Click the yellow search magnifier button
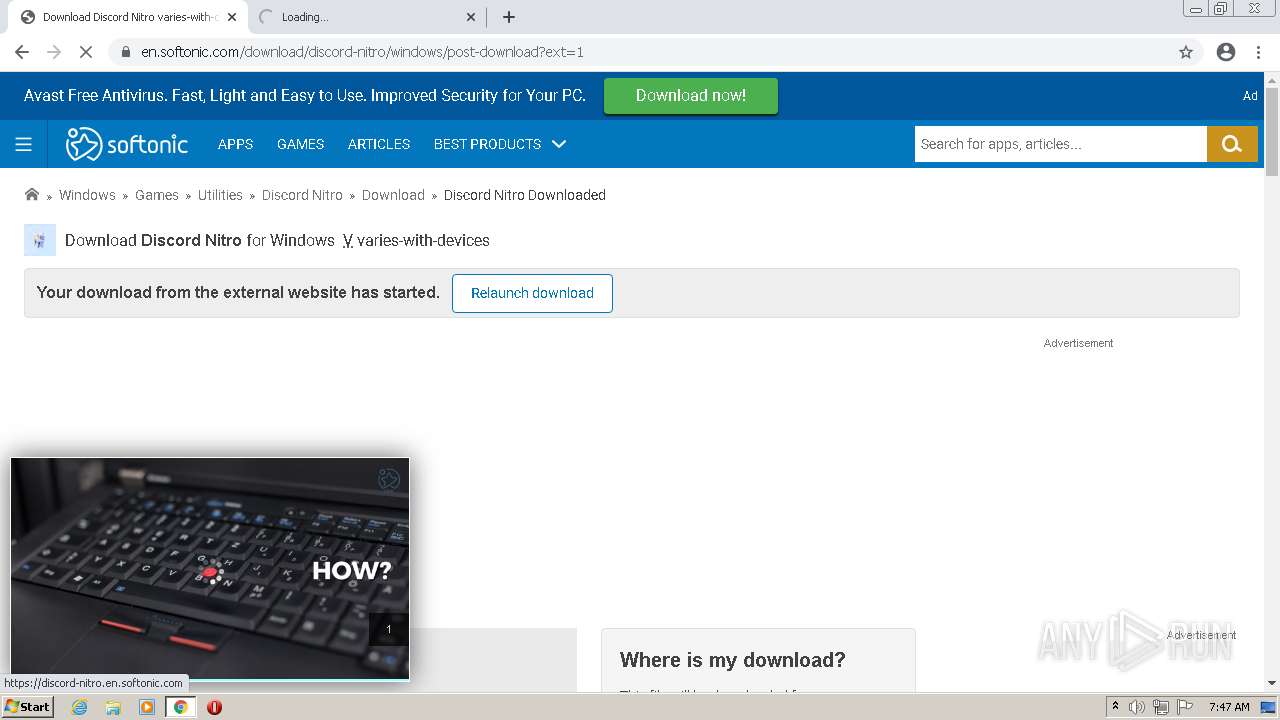This screenshot has width=1280, height=720. [x=1232, y=144]
